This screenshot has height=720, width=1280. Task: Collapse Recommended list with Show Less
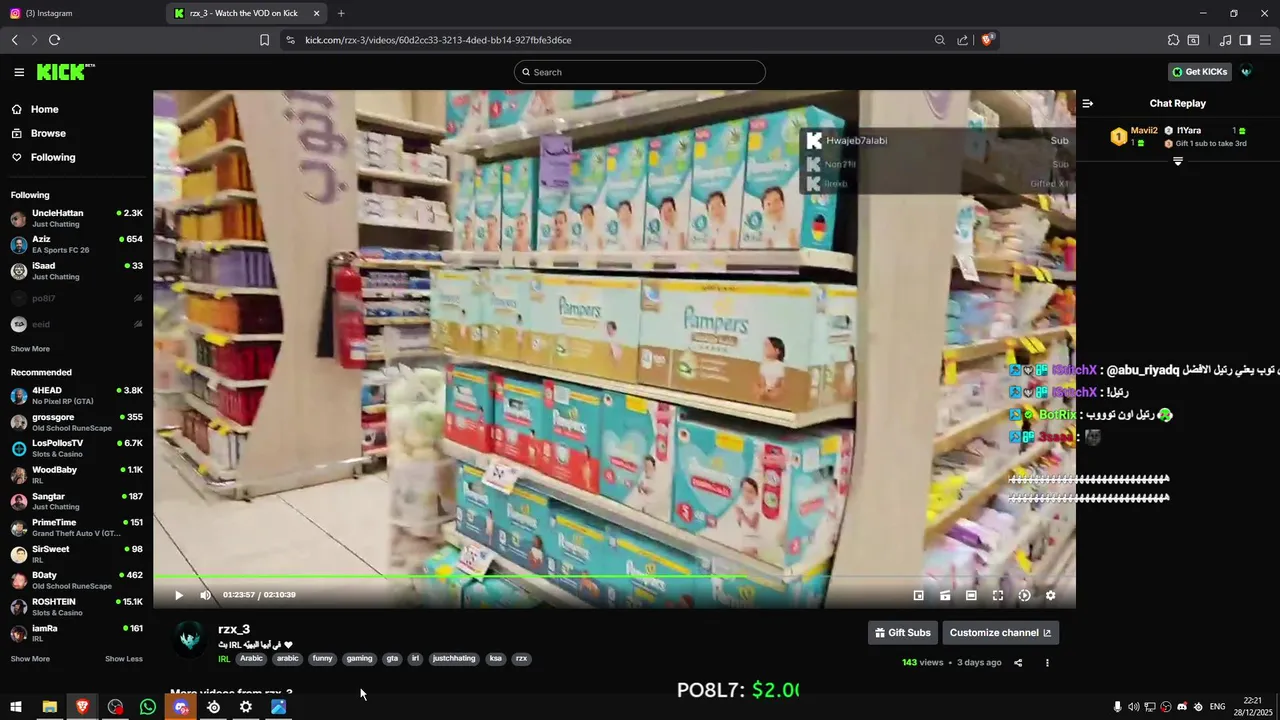pyautogui.click(x=124, y=659)
